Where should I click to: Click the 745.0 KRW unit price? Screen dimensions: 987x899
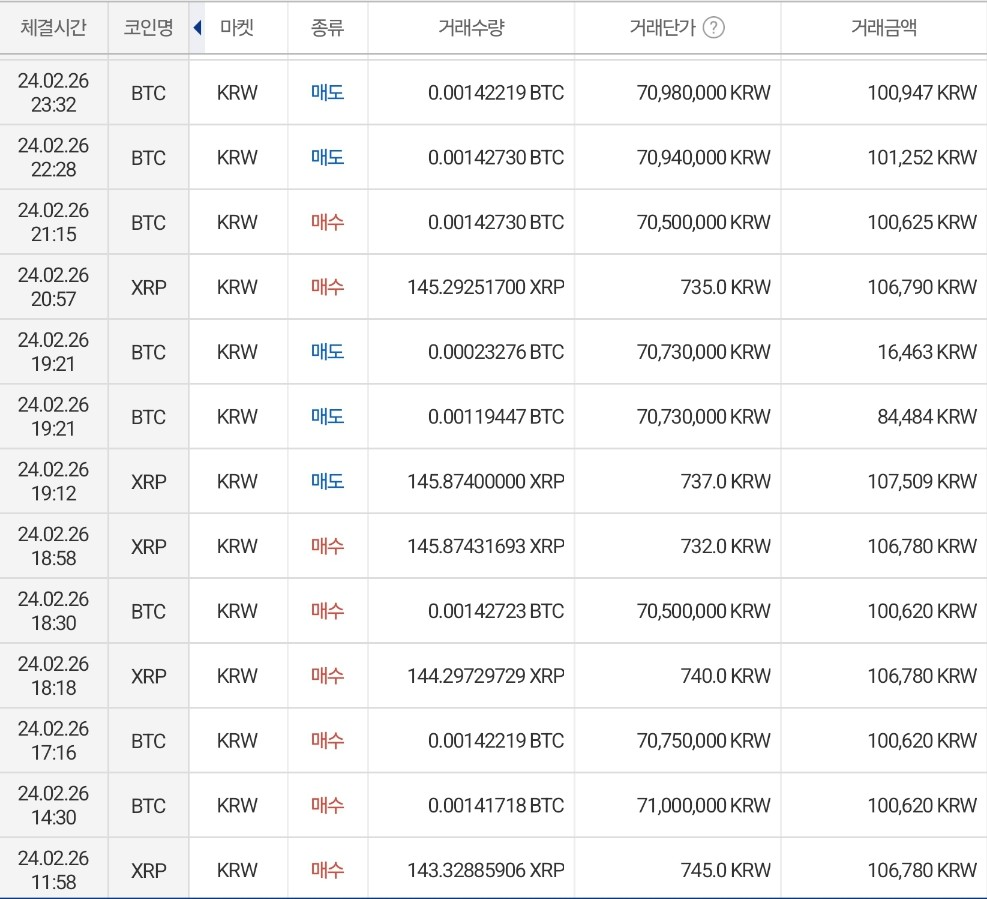pos(726,871)
